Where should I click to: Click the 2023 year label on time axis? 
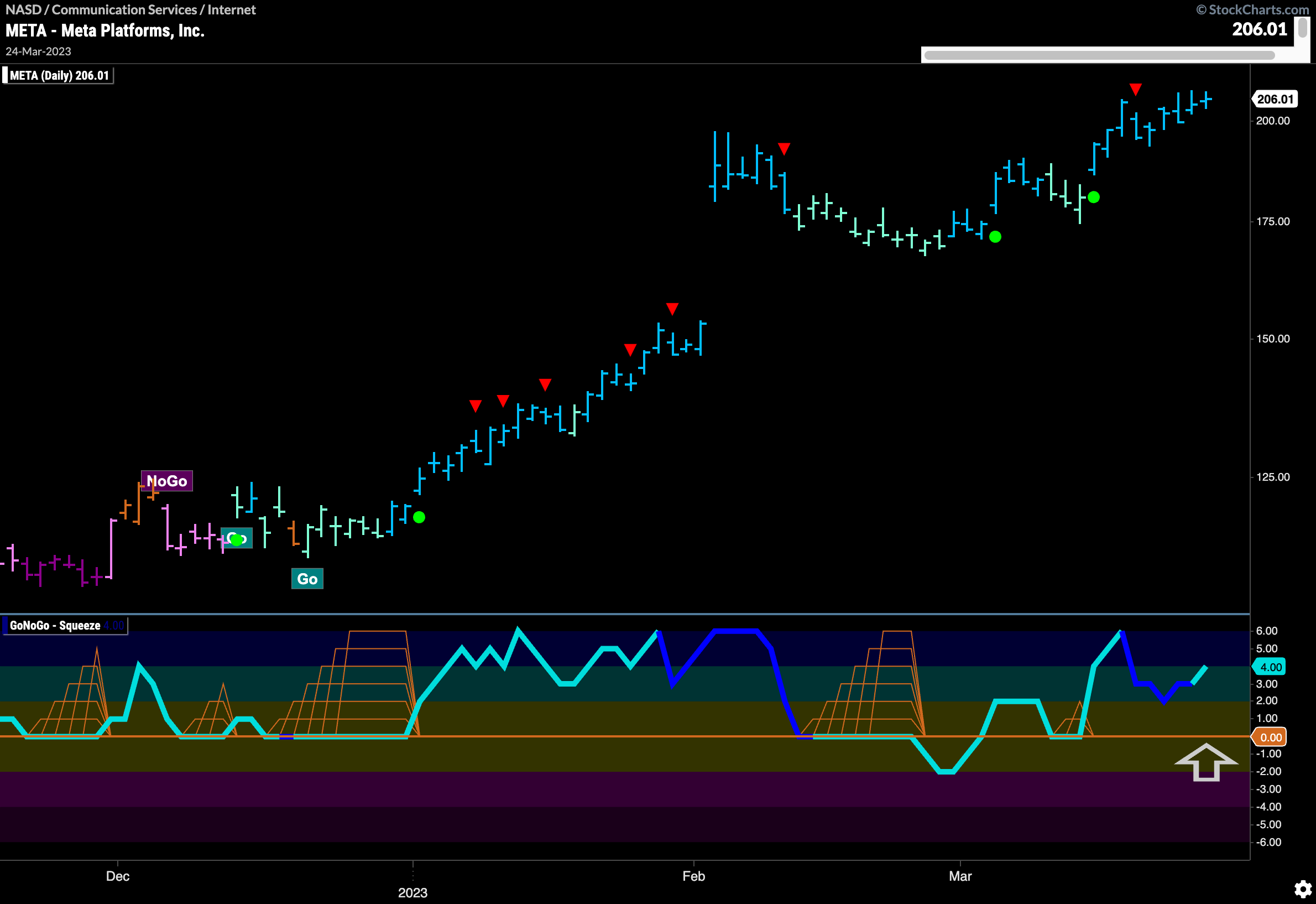point(413,893)
